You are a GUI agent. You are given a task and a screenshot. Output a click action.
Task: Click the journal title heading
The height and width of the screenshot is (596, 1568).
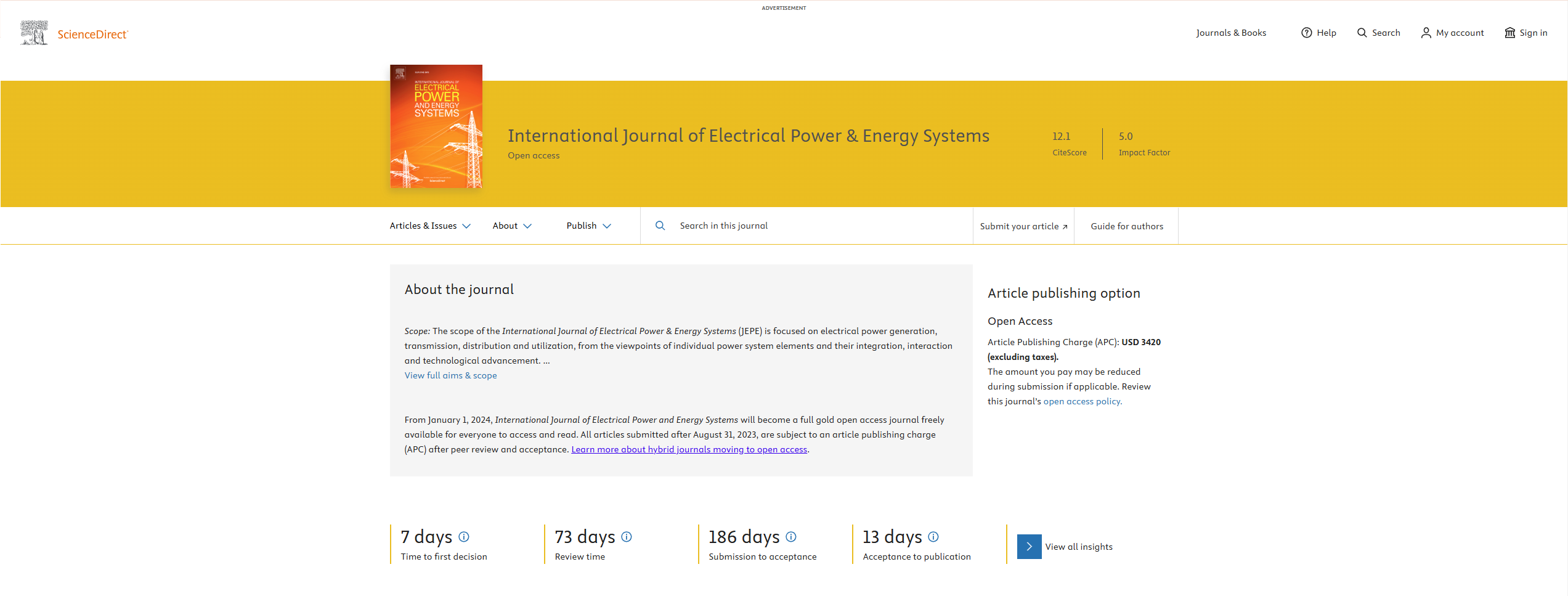tap(748, 136)
